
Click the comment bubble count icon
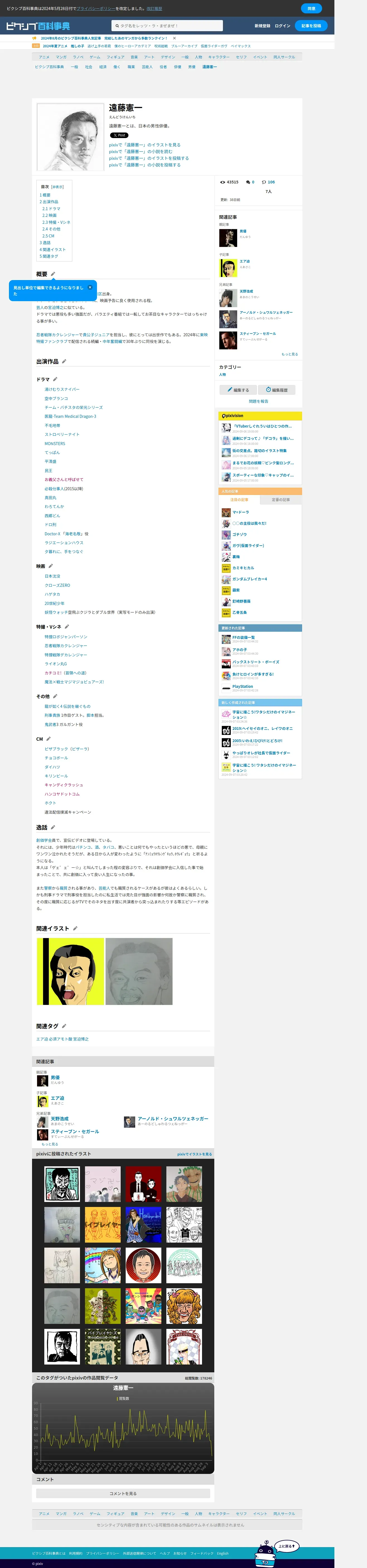248,182
